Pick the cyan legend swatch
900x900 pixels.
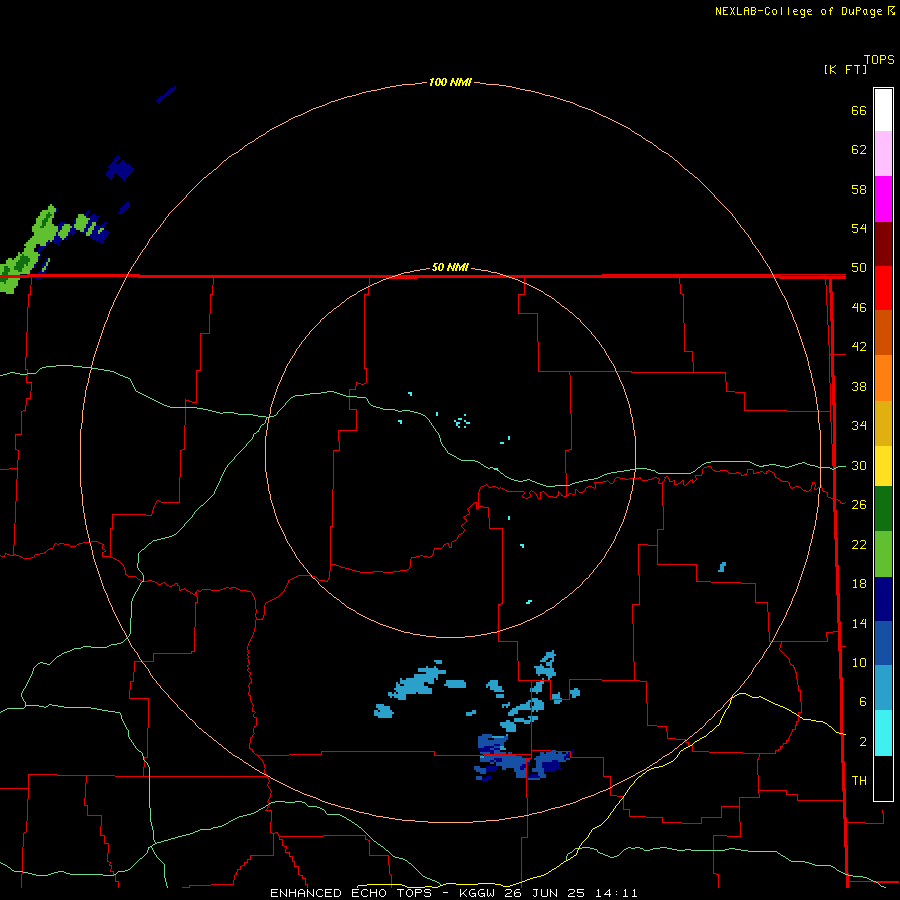(x=883, y=733)
